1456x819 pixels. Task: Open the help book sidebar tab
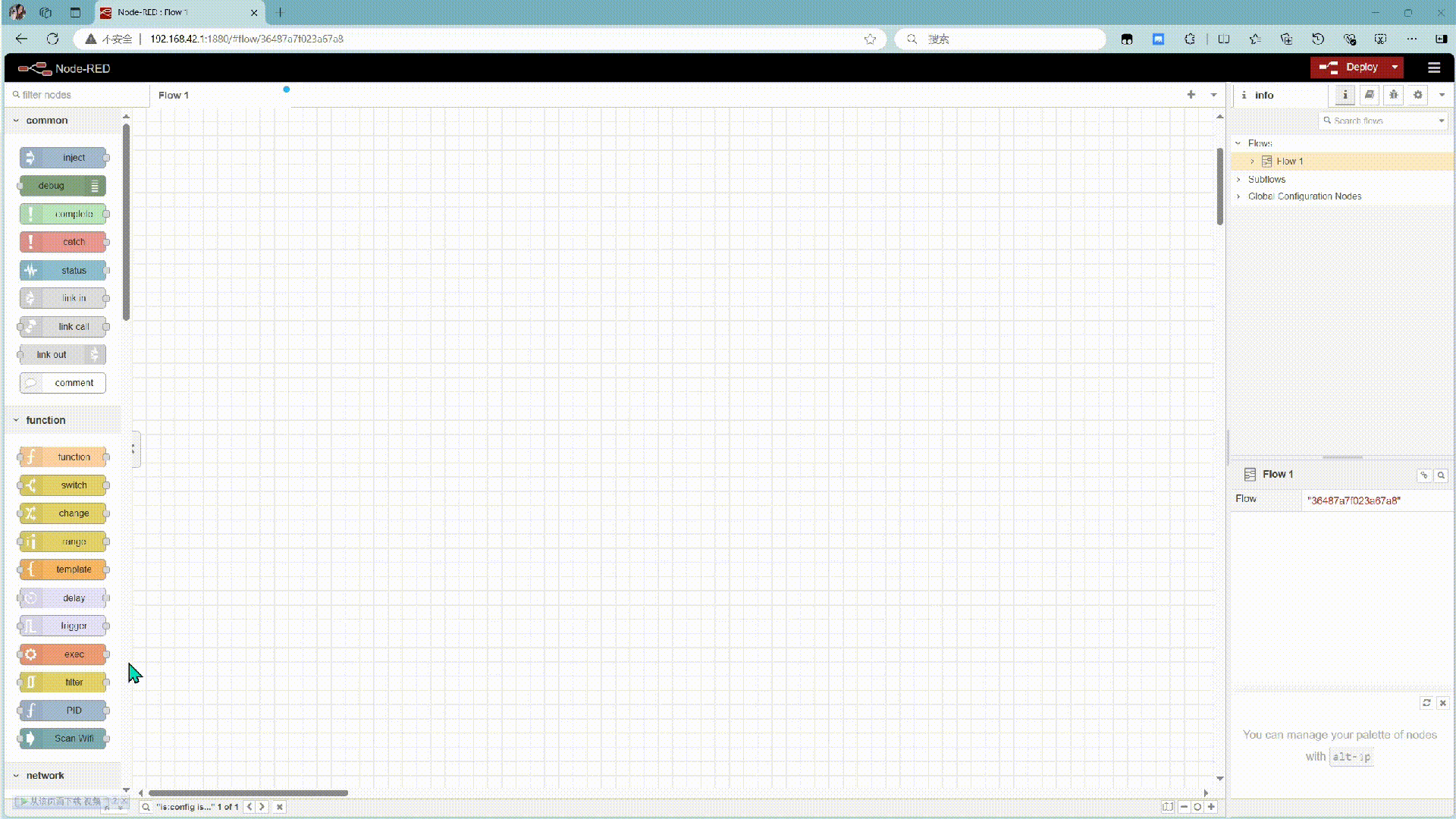[x=1369, y=95]
